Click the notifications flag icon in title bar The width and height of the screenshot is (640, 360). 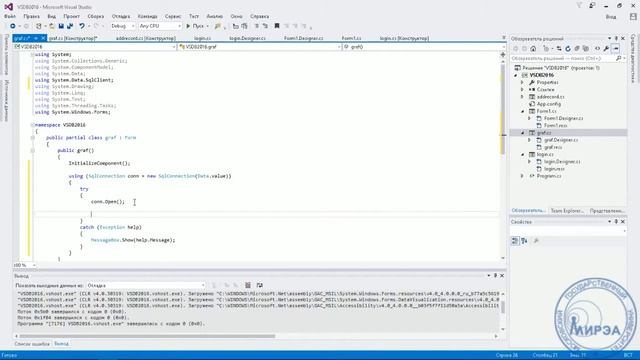[579, 6]
